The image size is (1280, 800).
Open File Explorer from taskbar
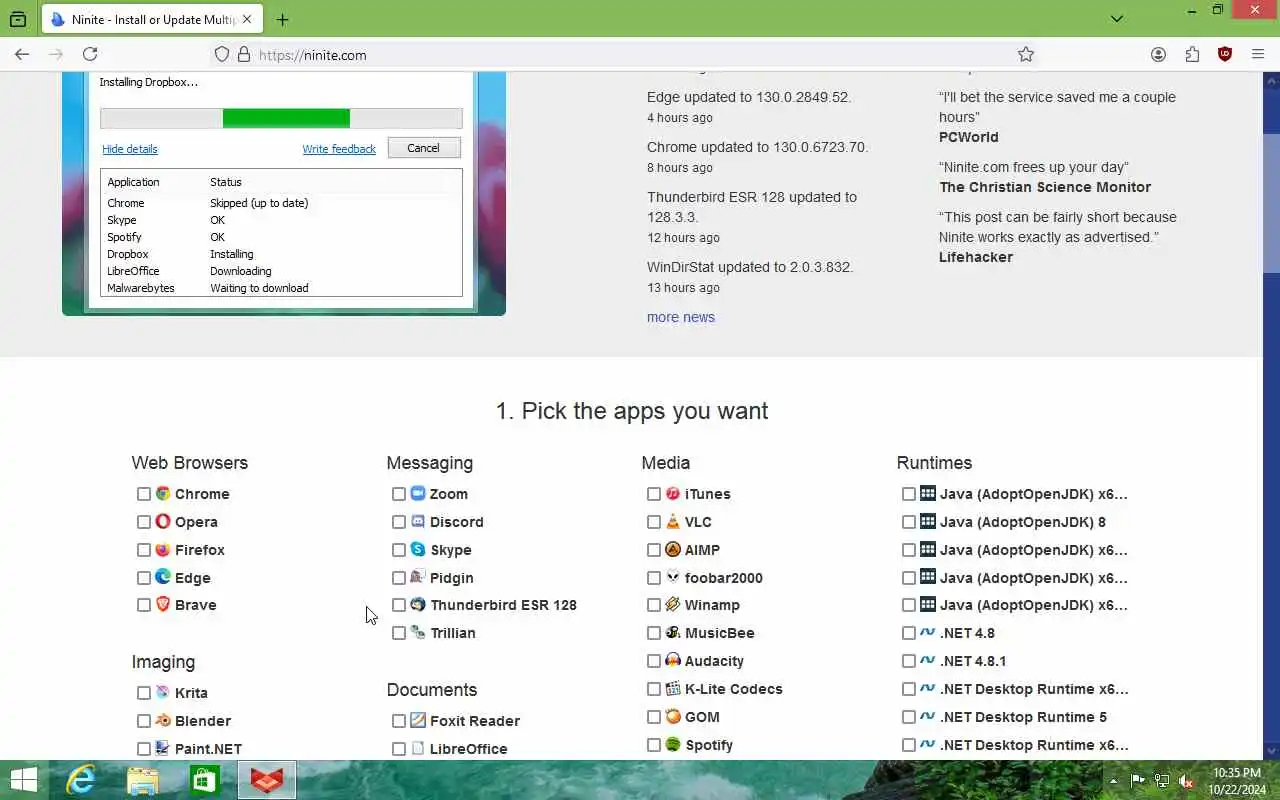pos(143,780)
